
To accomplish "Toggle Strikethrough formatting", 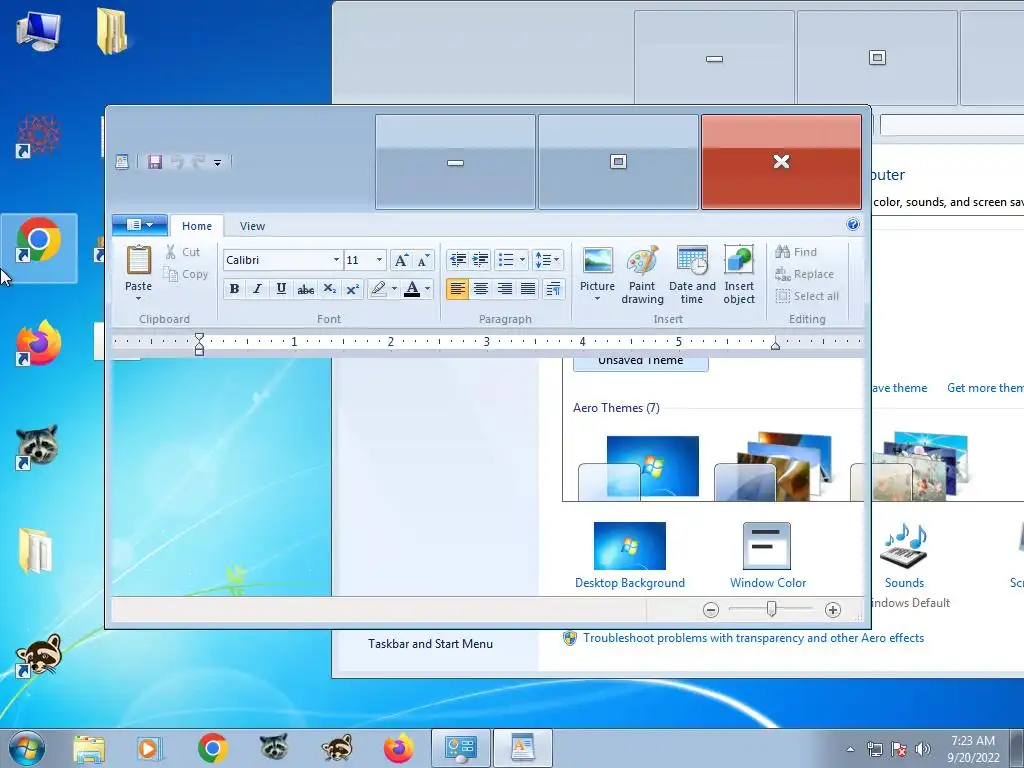I will pyautogui.click(x=305, y=289).
